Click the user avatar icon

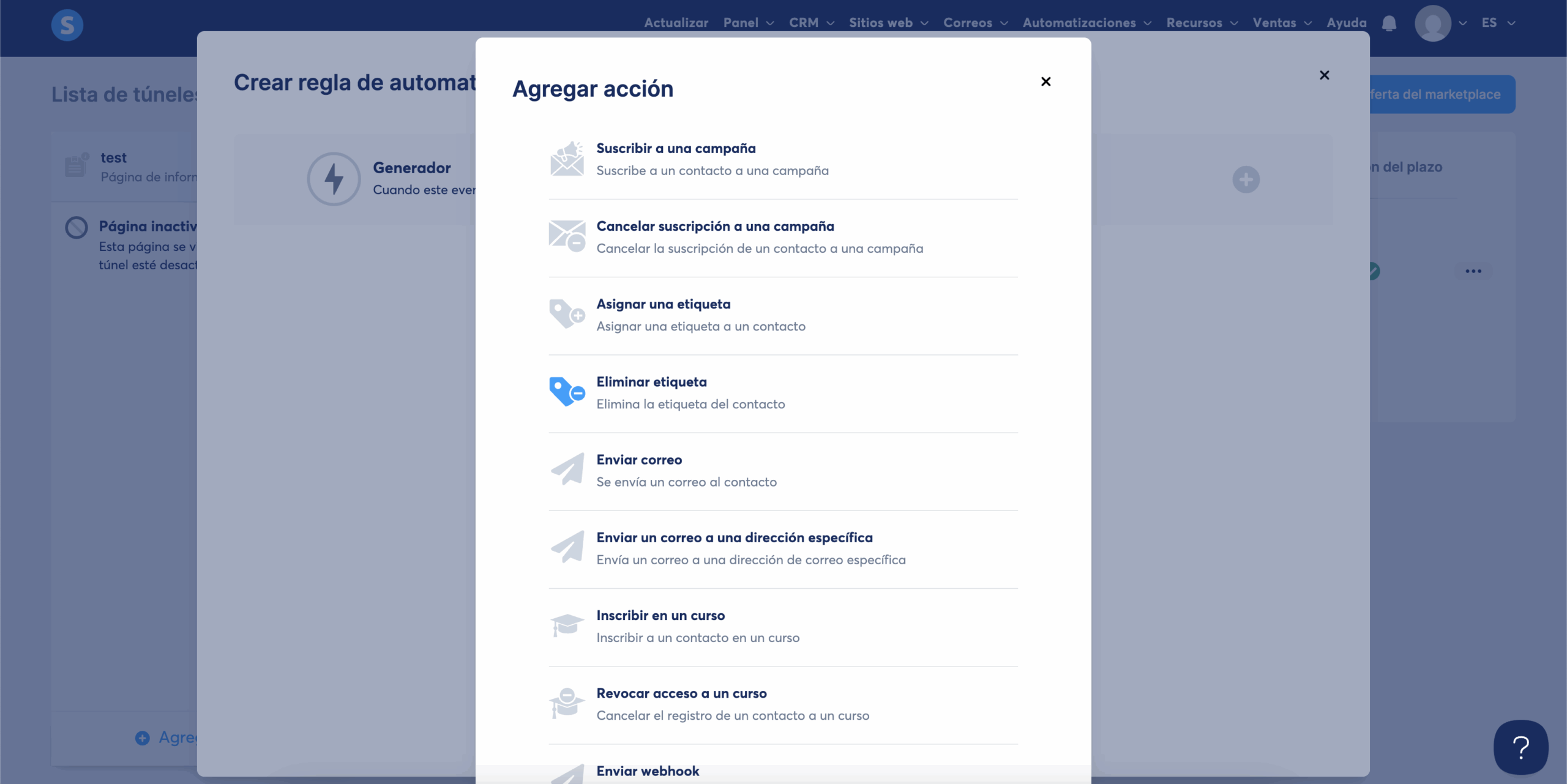tap(1432, 23)
